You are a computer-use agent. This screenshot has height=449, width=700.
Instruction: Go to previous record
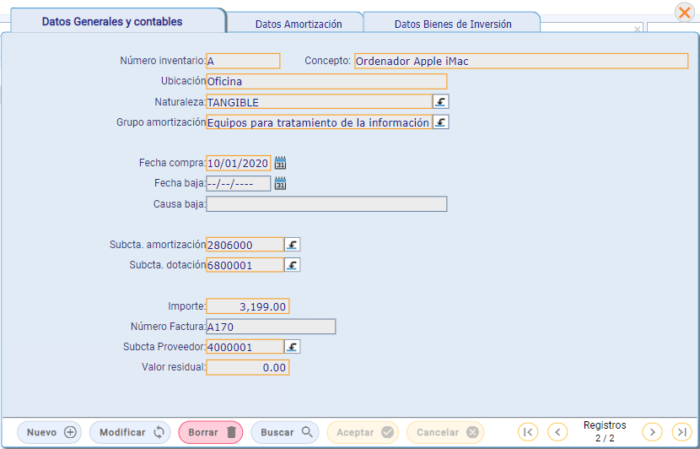pyautogui.click(x=558, y=432)
